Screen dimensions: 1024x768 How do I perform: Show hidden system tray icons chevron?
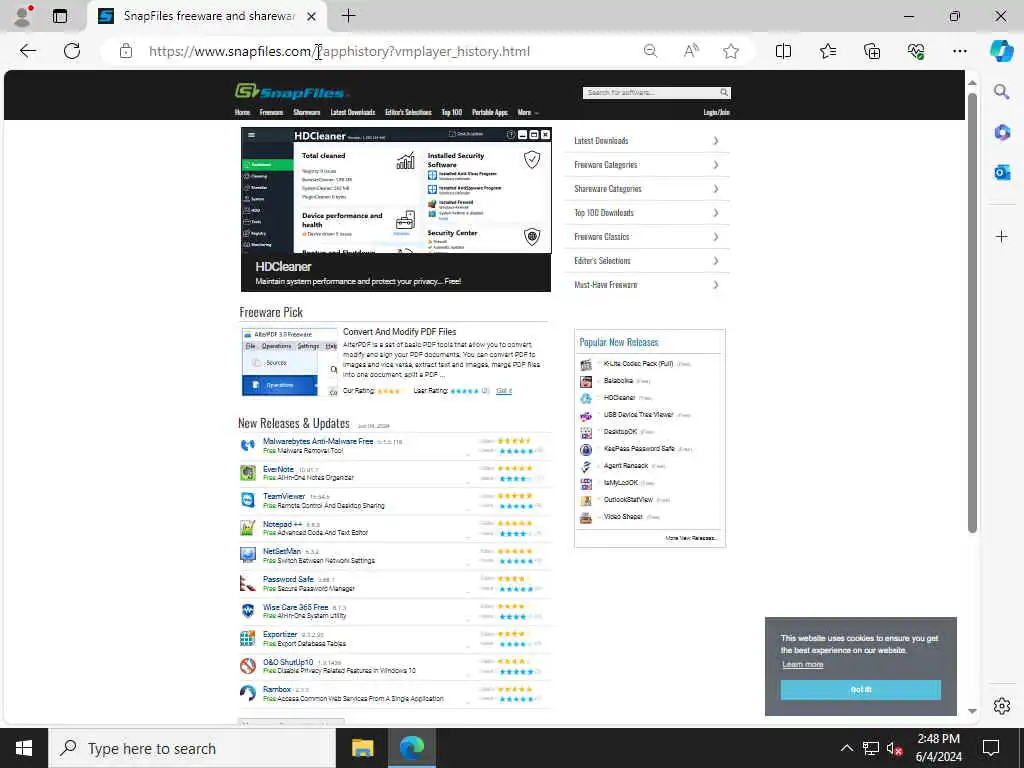pos(846,748)
